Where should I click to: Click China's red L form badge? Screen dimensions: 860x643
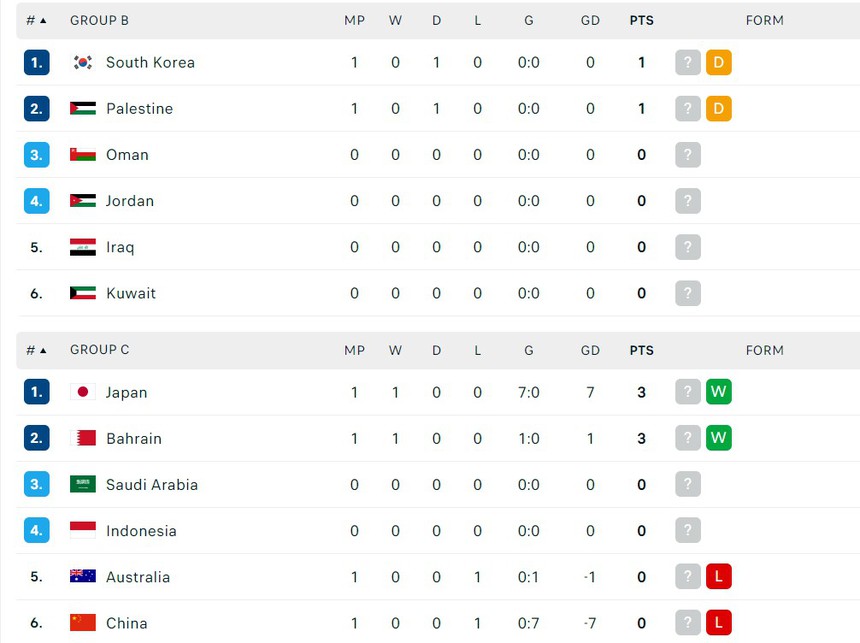718,622
